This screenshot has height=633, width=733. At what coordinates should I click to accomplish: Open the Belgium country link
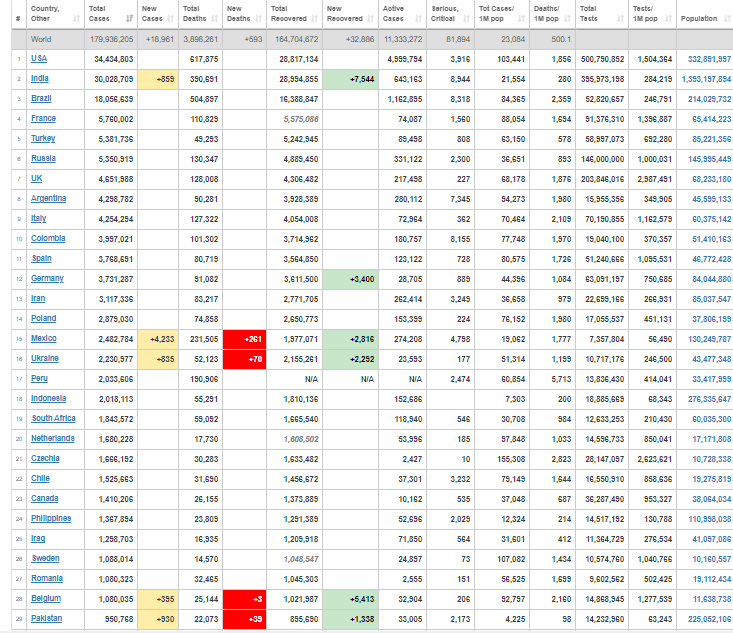coord(46,598)
